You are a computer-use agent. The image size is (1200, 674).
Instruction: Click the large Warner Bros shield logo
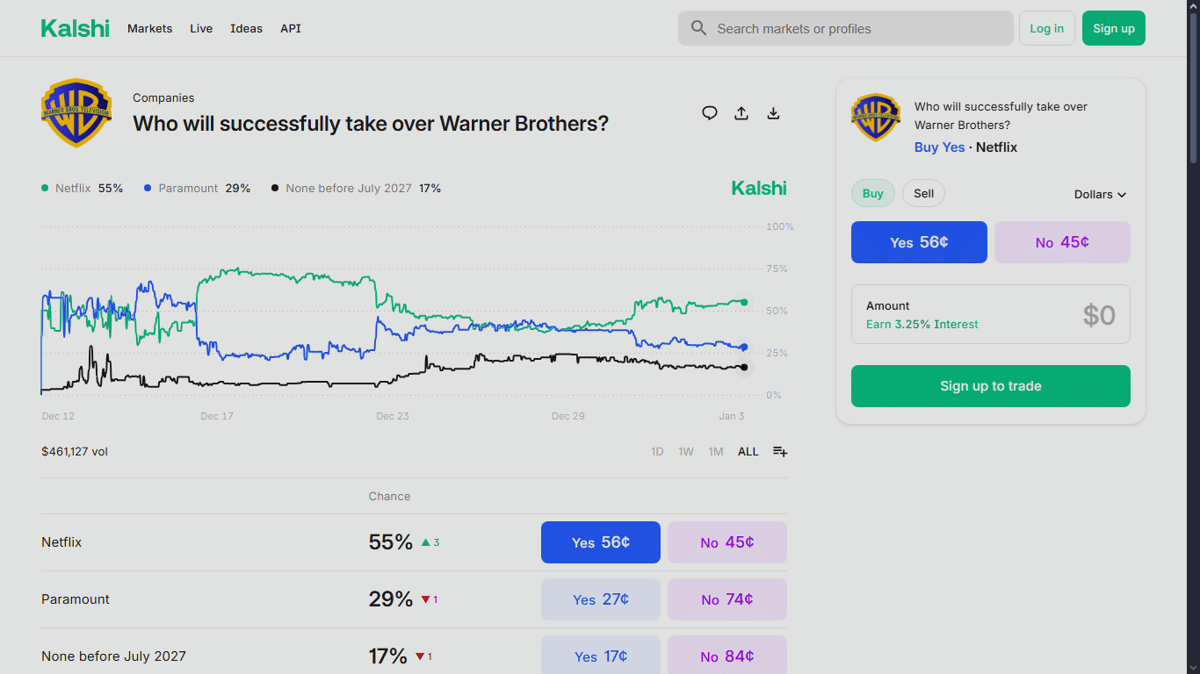76,112
